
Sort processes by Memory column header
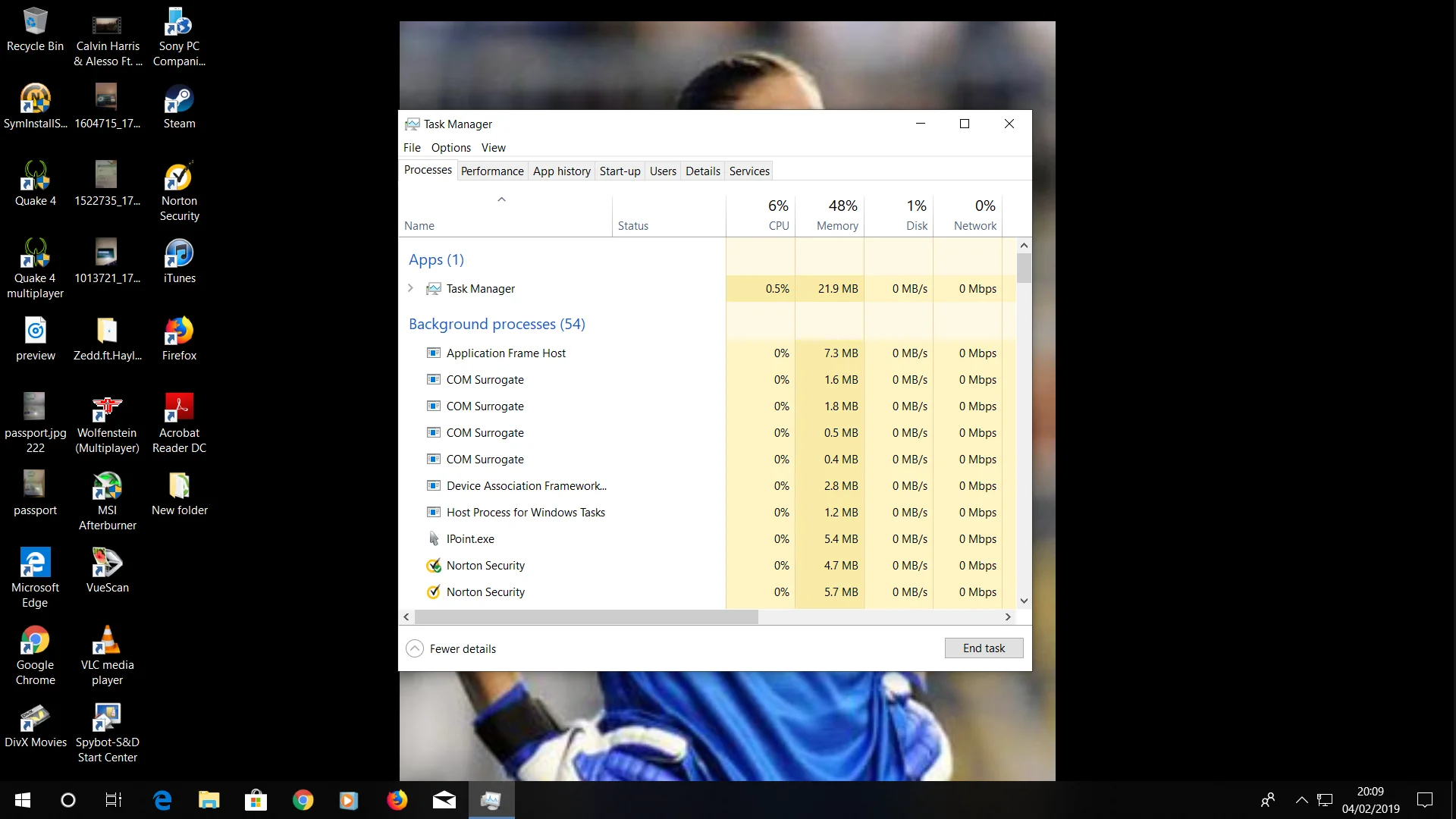(830, 216)
